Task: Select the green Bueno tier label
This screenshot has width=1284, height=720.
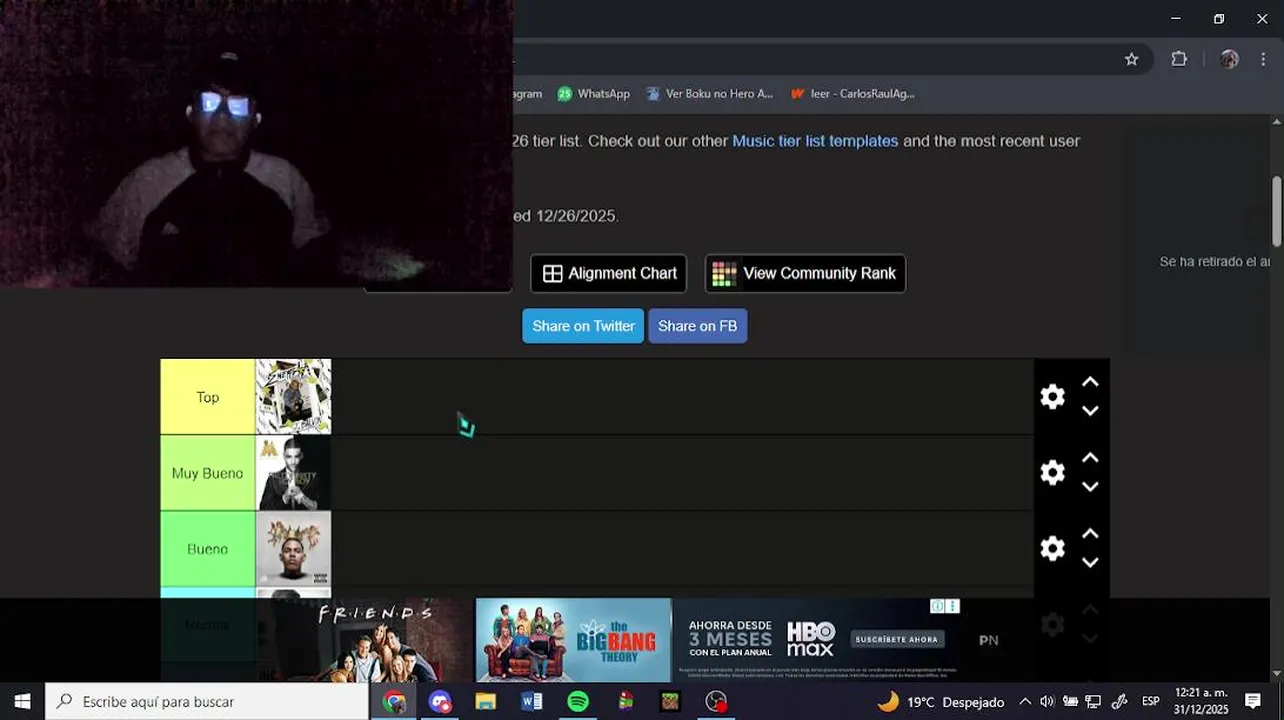Action: coord(208,549)
